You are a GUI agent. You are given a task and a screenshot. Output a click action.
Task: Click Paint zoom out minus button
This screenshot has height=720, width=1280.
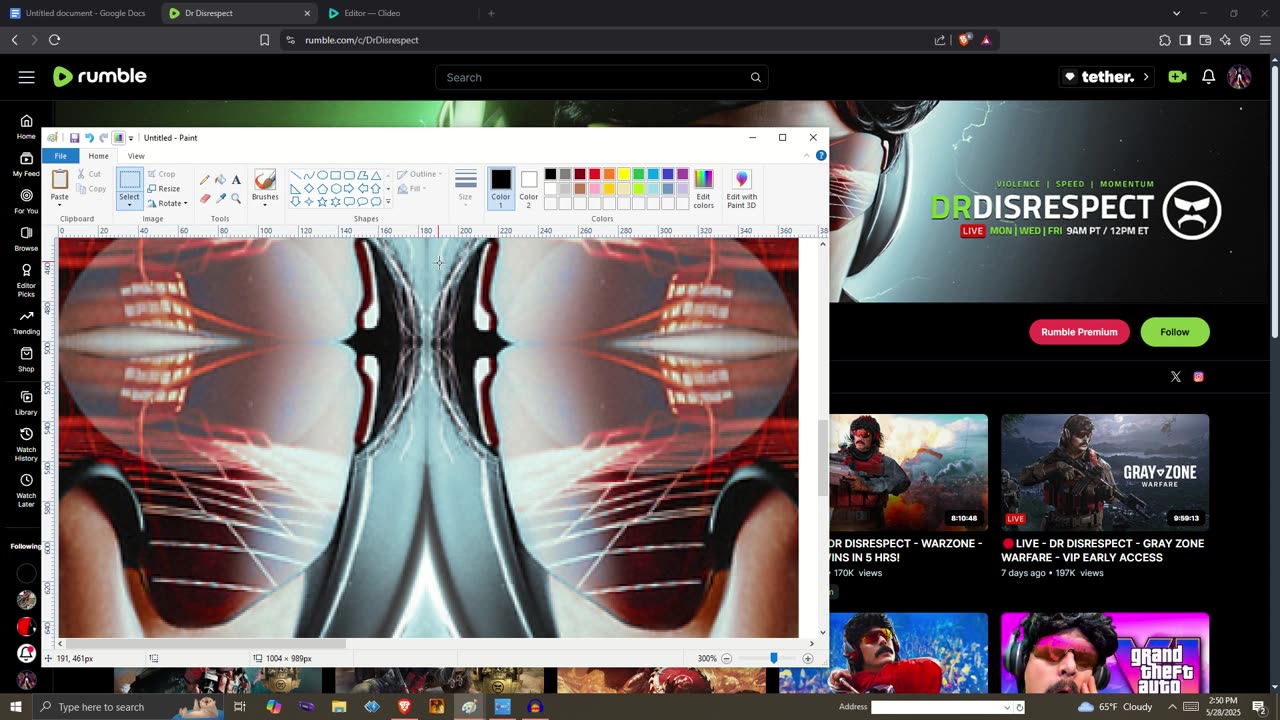tap(726, 658)
